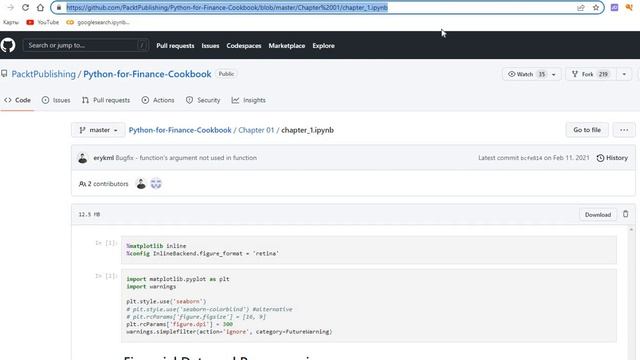Viewport: 640px width, 360px height.
Task: Switch to the repository Pull requests tab
Action: pos(106,100)
